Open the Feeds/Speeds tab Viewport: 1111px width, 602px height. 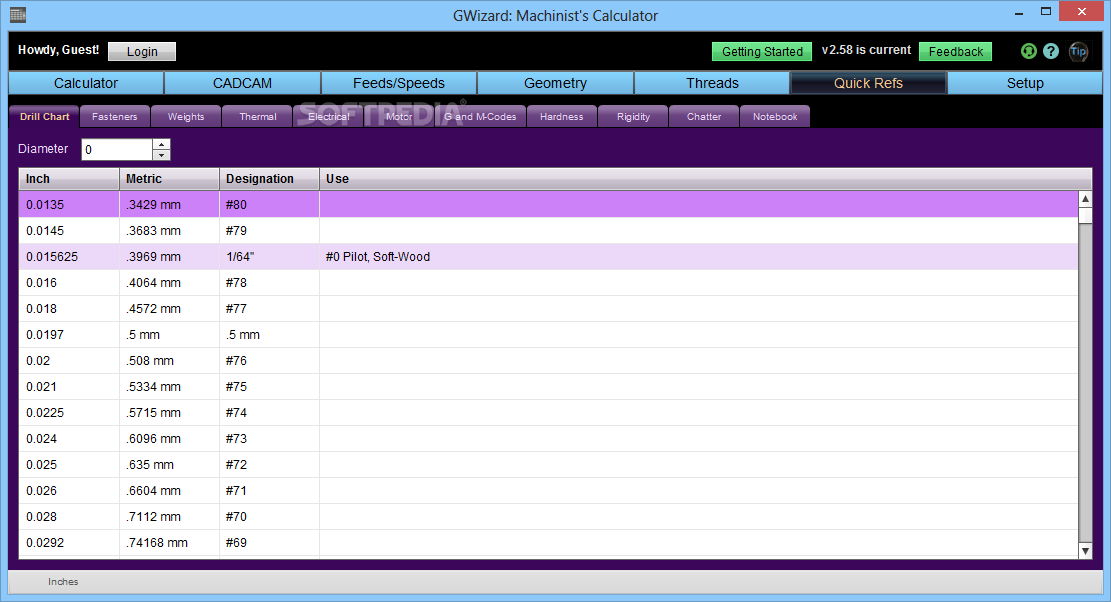pos(399,83)
